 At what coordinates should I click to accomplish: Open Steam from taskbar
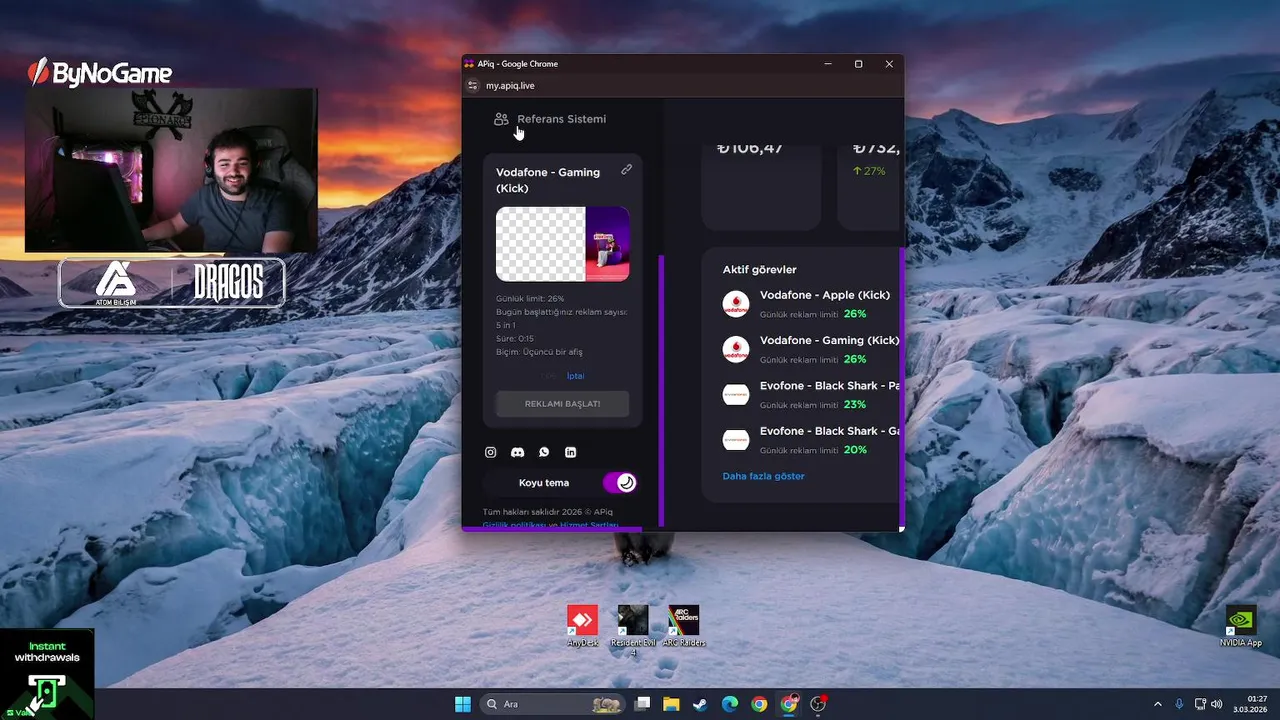coord(700,704)
